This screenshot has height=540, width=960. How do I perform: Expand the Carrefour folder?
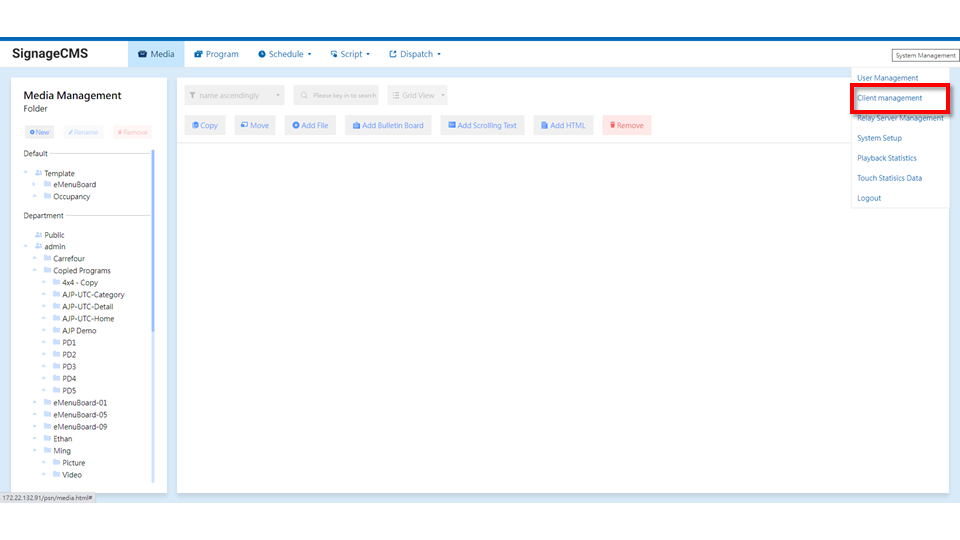35,259
